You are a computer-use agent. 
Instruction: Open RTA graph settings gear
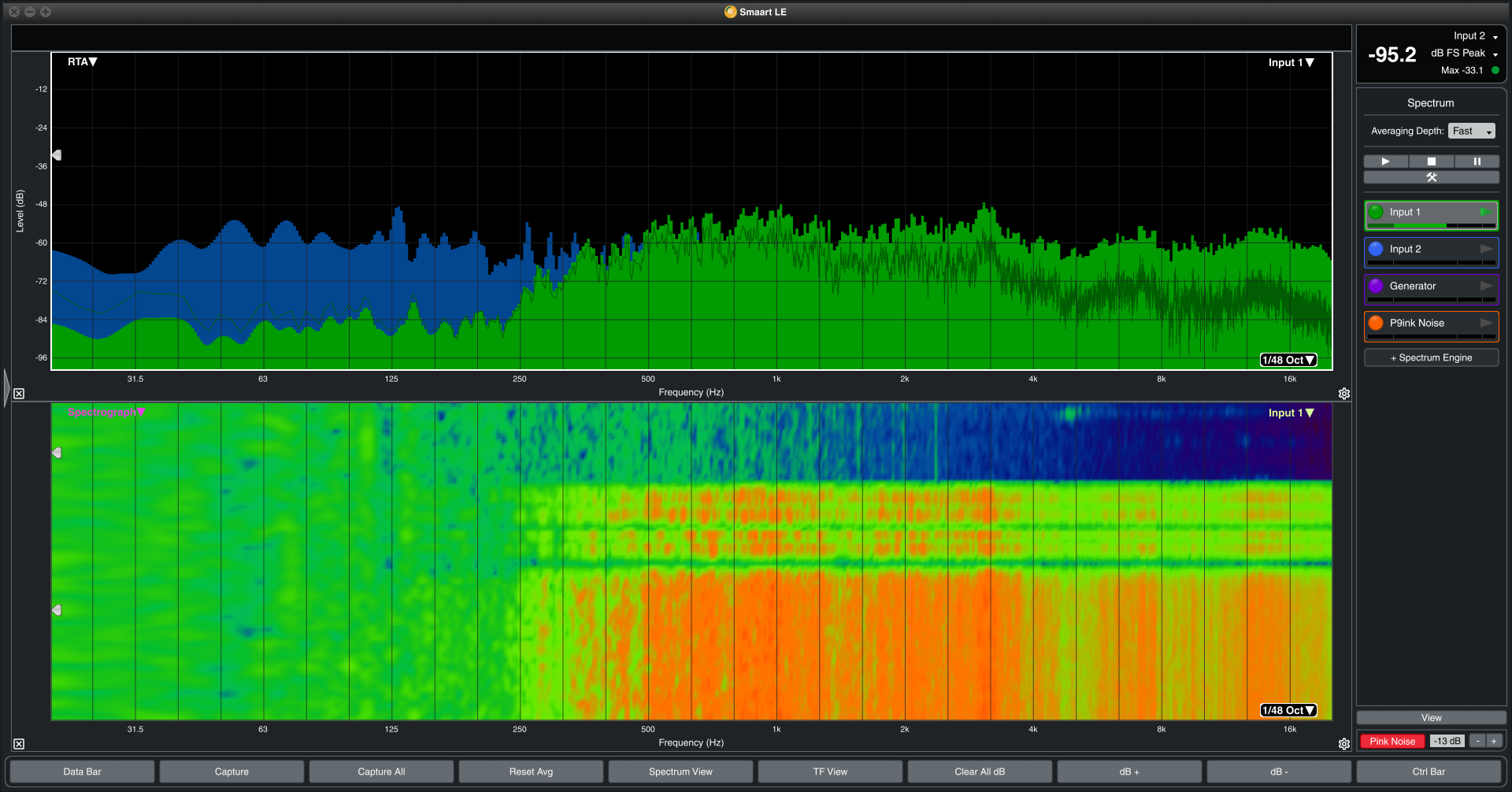[x=1344, y=394]
